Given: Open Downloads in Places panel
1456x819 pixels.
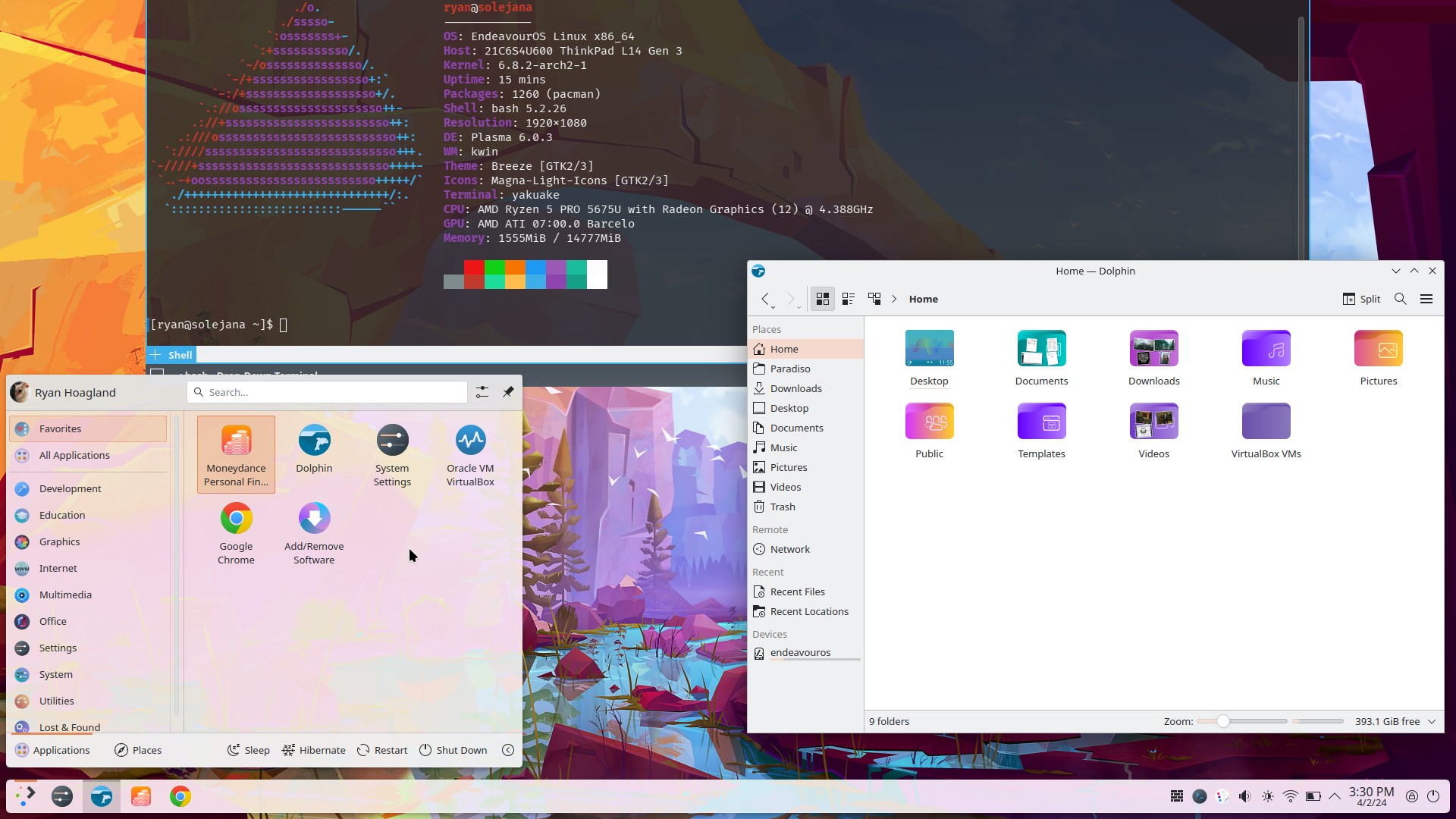Looking at the screenshot, I should (x=805, y=388).
